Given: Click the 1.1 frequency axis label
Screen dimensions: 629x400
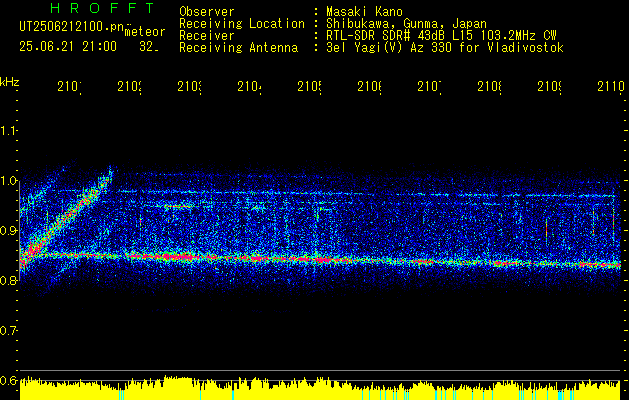Looking at the screenshot, I should [x=8, y=131].
